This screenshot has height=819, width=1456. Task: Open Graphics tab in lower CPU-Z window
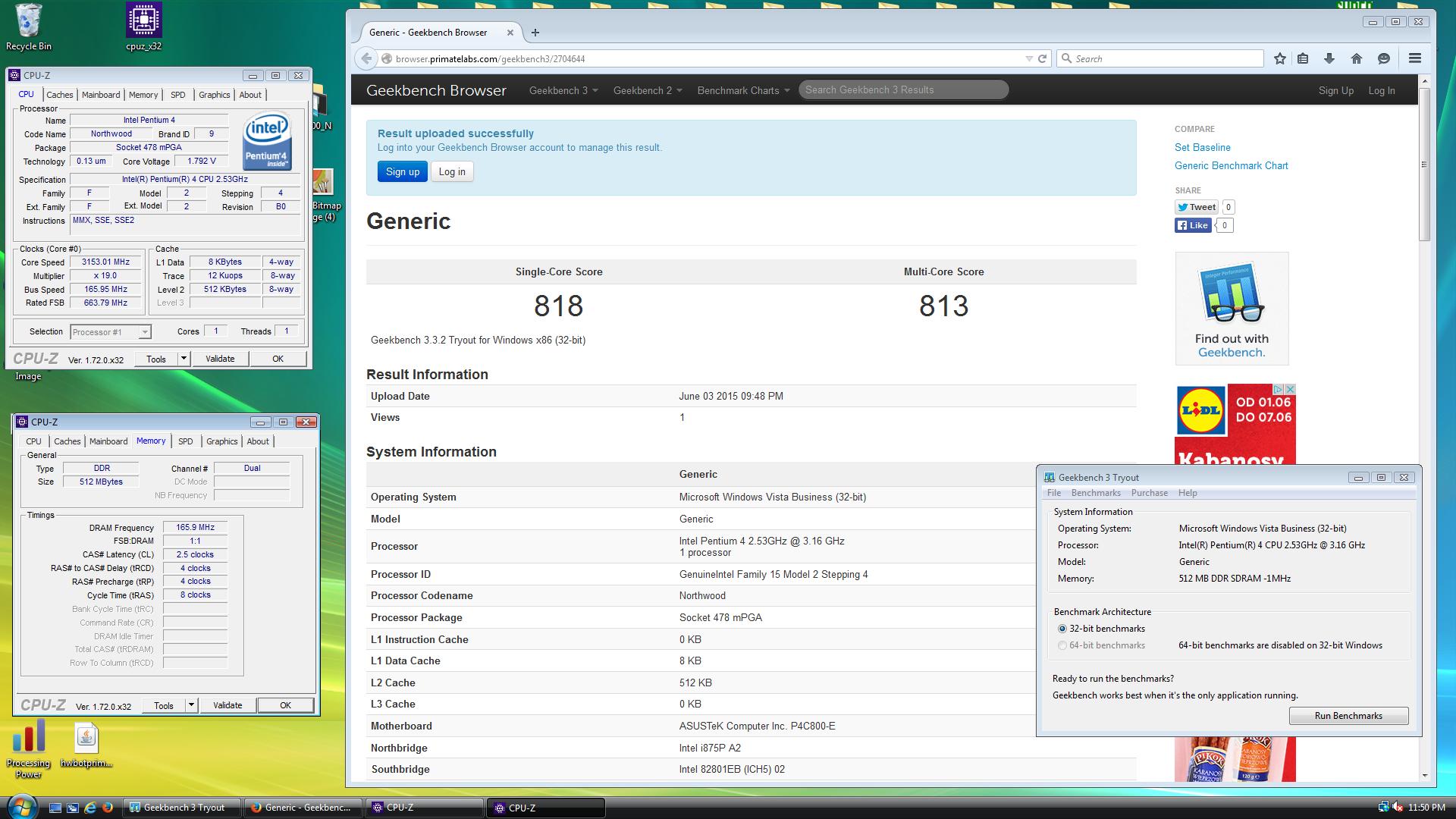pyautogui.click(x=221, y=441)
